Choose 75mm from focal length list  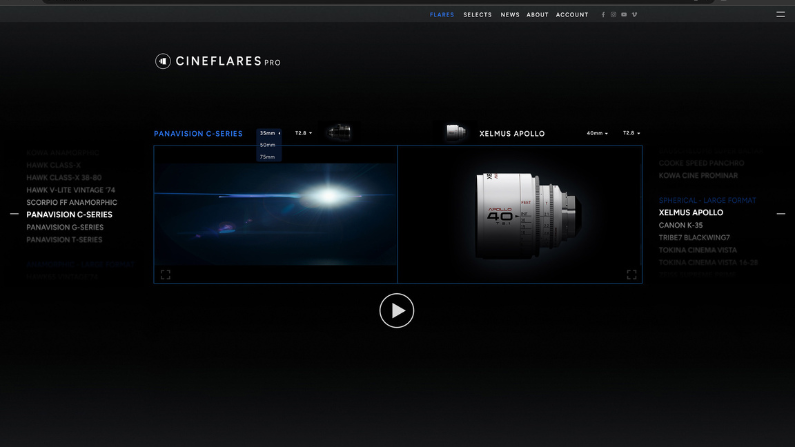[268, 157]
